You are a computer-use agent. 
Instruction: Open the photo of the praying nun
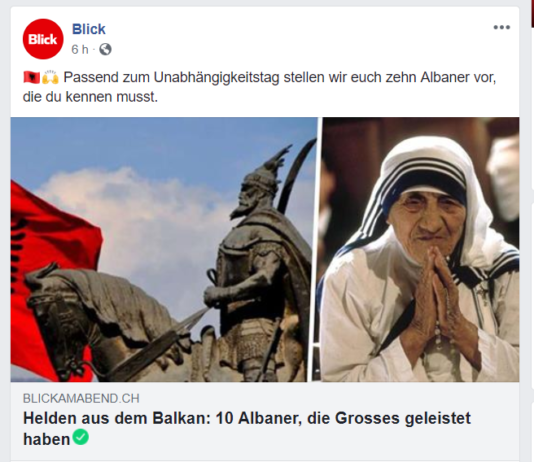pos(421,250)
